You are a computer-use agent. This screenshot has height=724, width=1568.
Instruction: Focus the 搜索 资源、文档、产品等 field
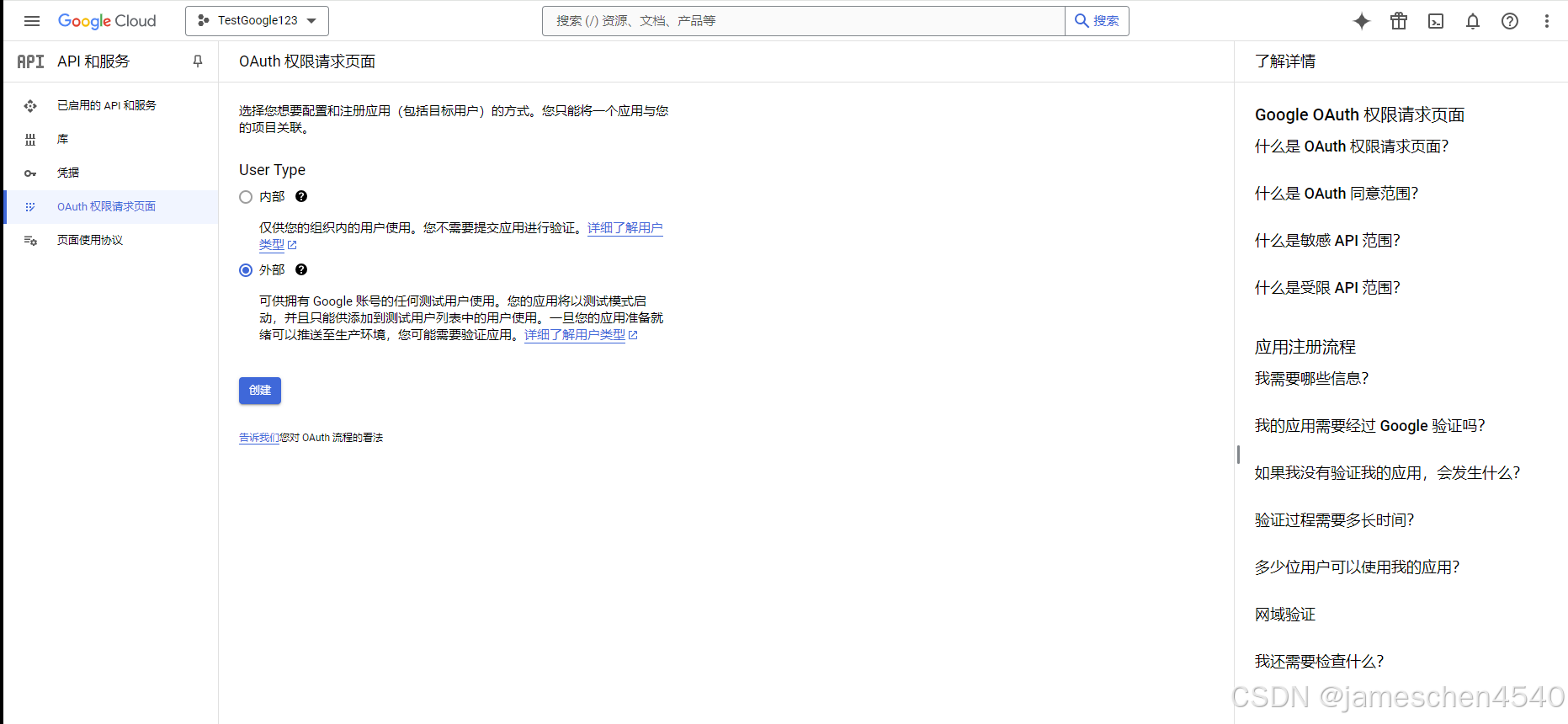click(x=804, y=21)
